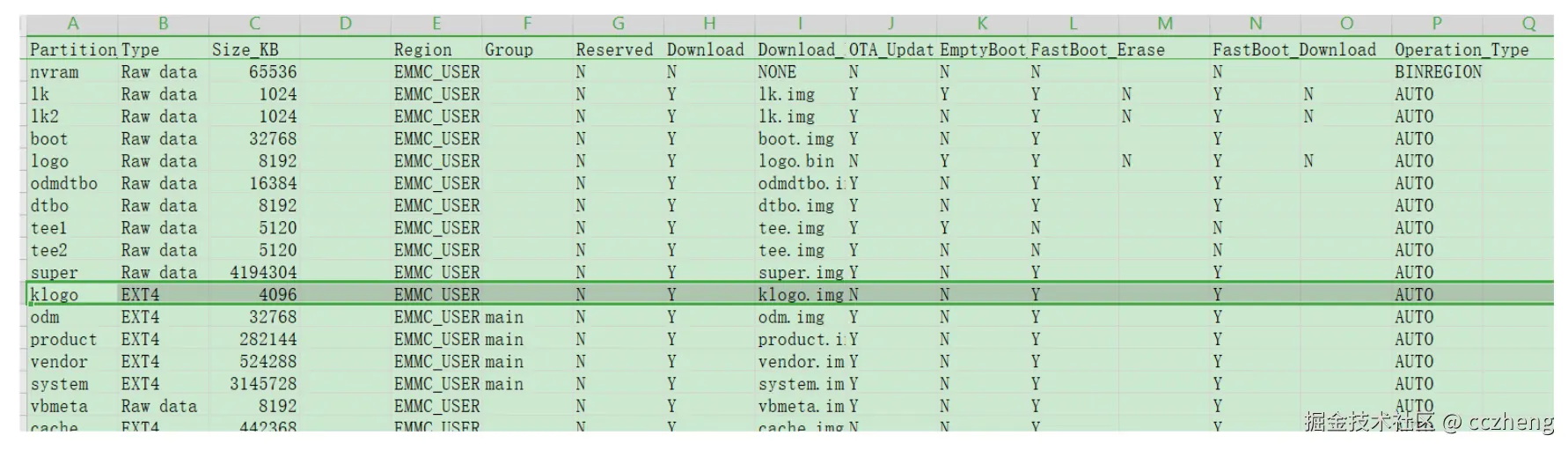Select the odm row main group cell
Image resolution: width=1568 pixels, height=450 pixels.
526,317
